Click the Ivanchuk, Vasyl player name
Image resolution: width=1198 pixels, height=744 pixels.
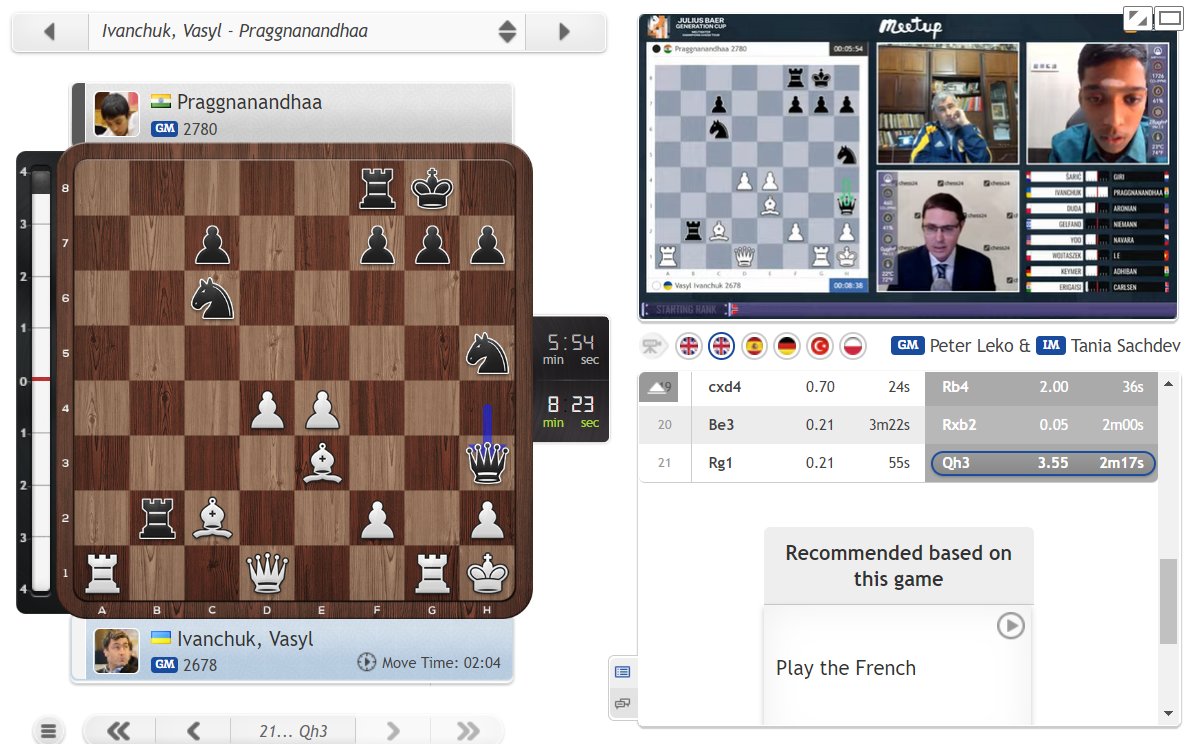pos(245,639)
